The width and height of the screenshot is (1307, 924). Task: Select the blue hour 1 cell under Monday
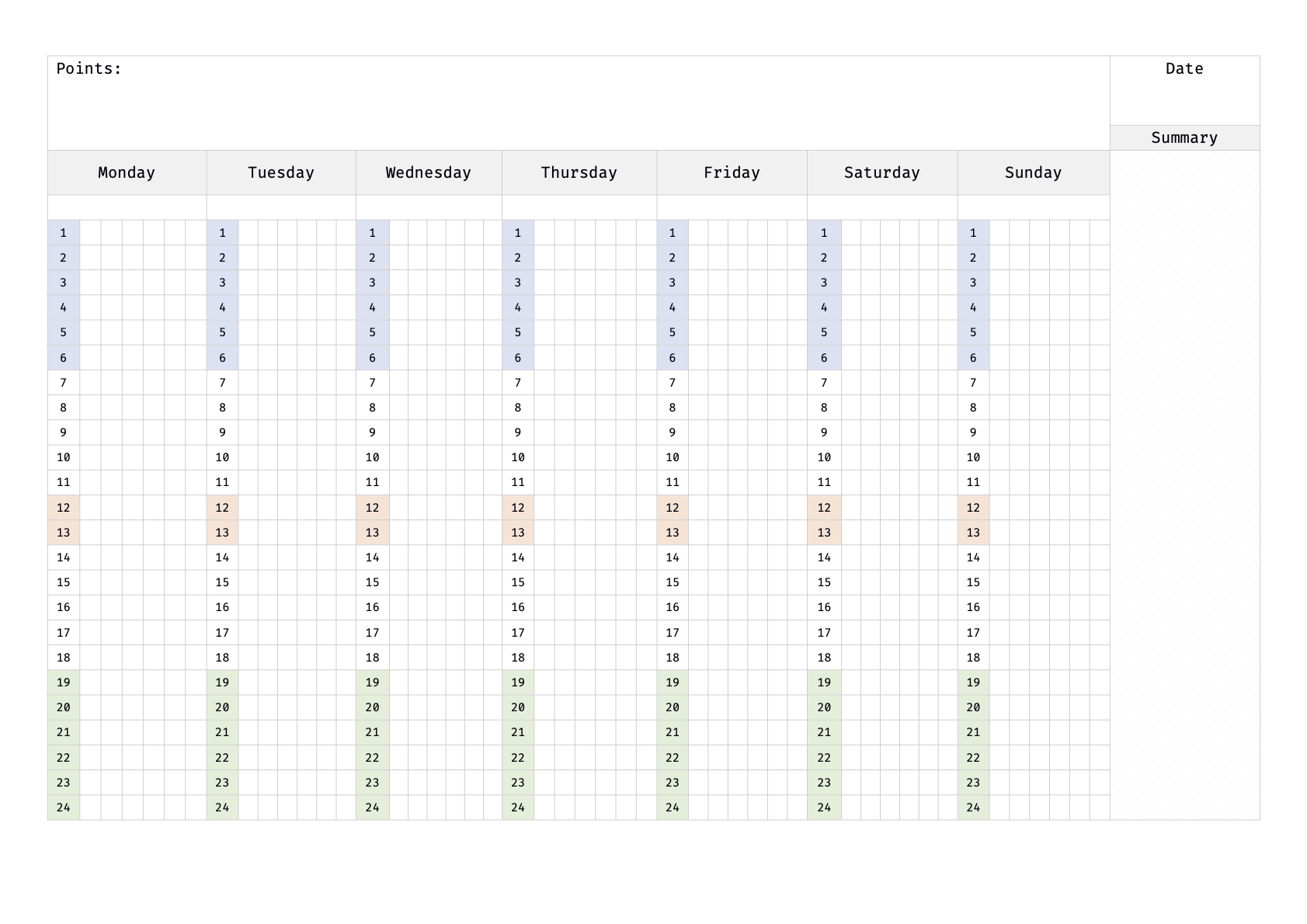point(64,233)
